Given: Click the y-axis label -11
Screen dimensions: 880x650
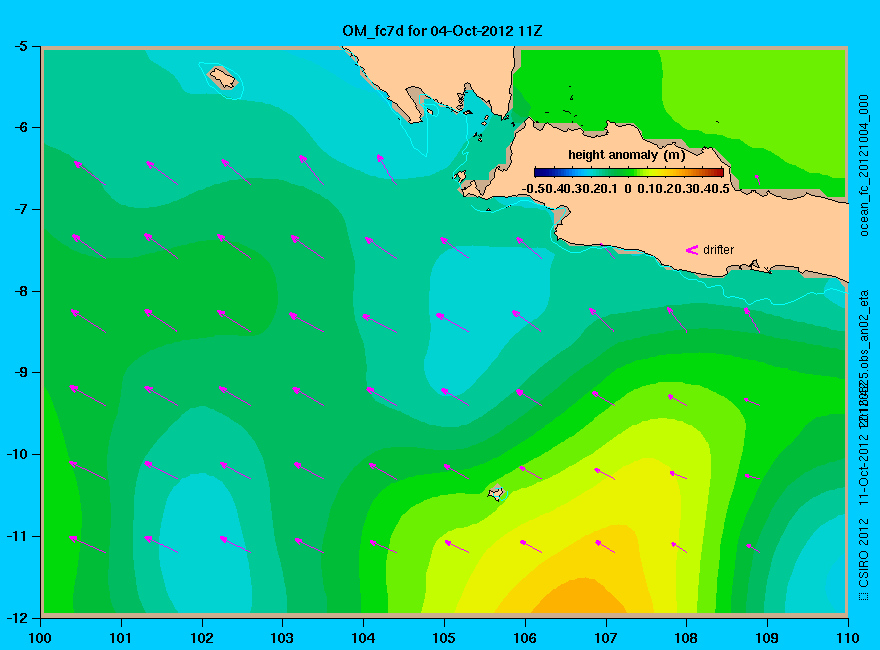Looking at the screenshot, I should [x=17, y=536].
